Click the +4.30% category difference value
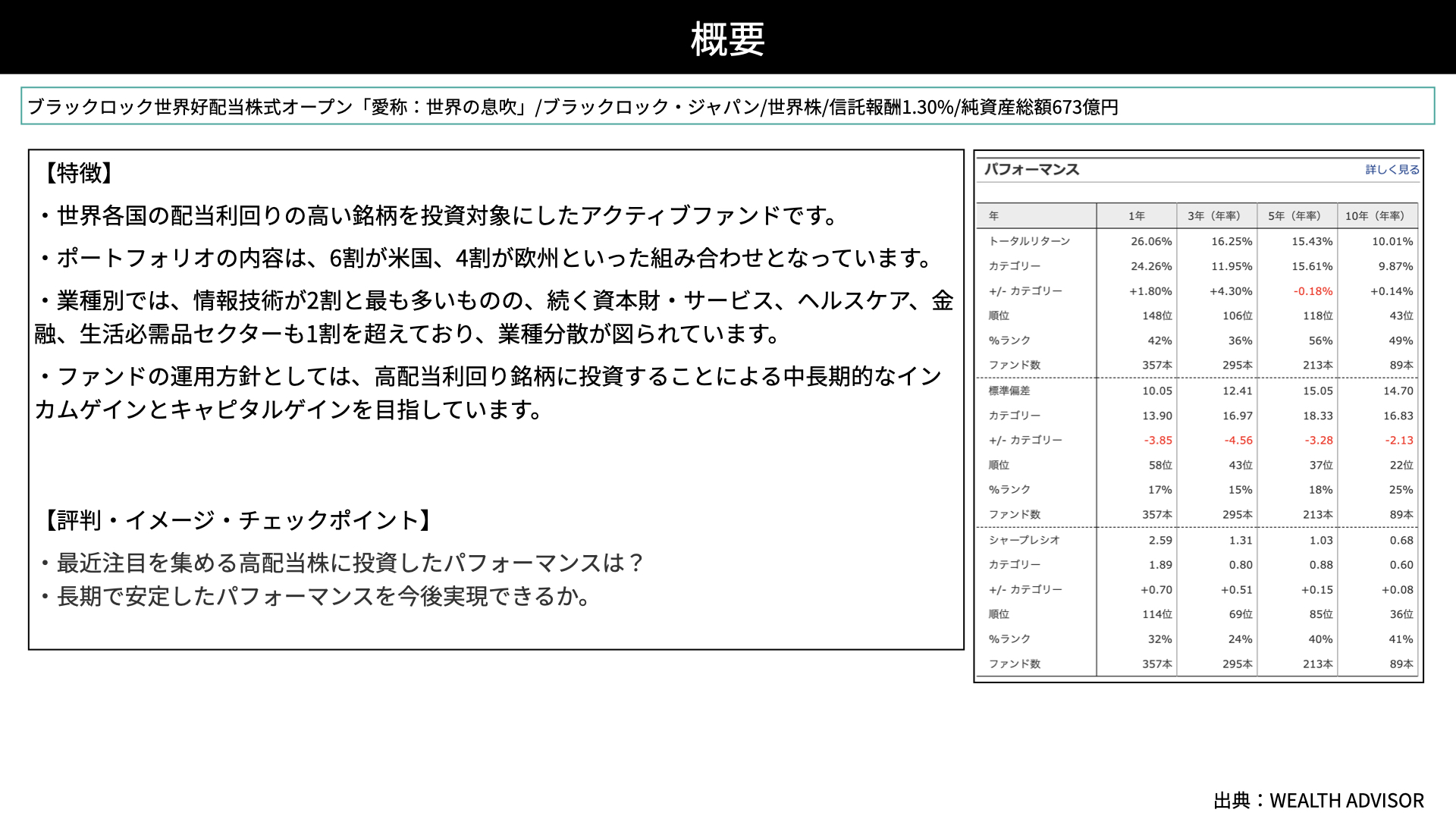 [1231, 291]
